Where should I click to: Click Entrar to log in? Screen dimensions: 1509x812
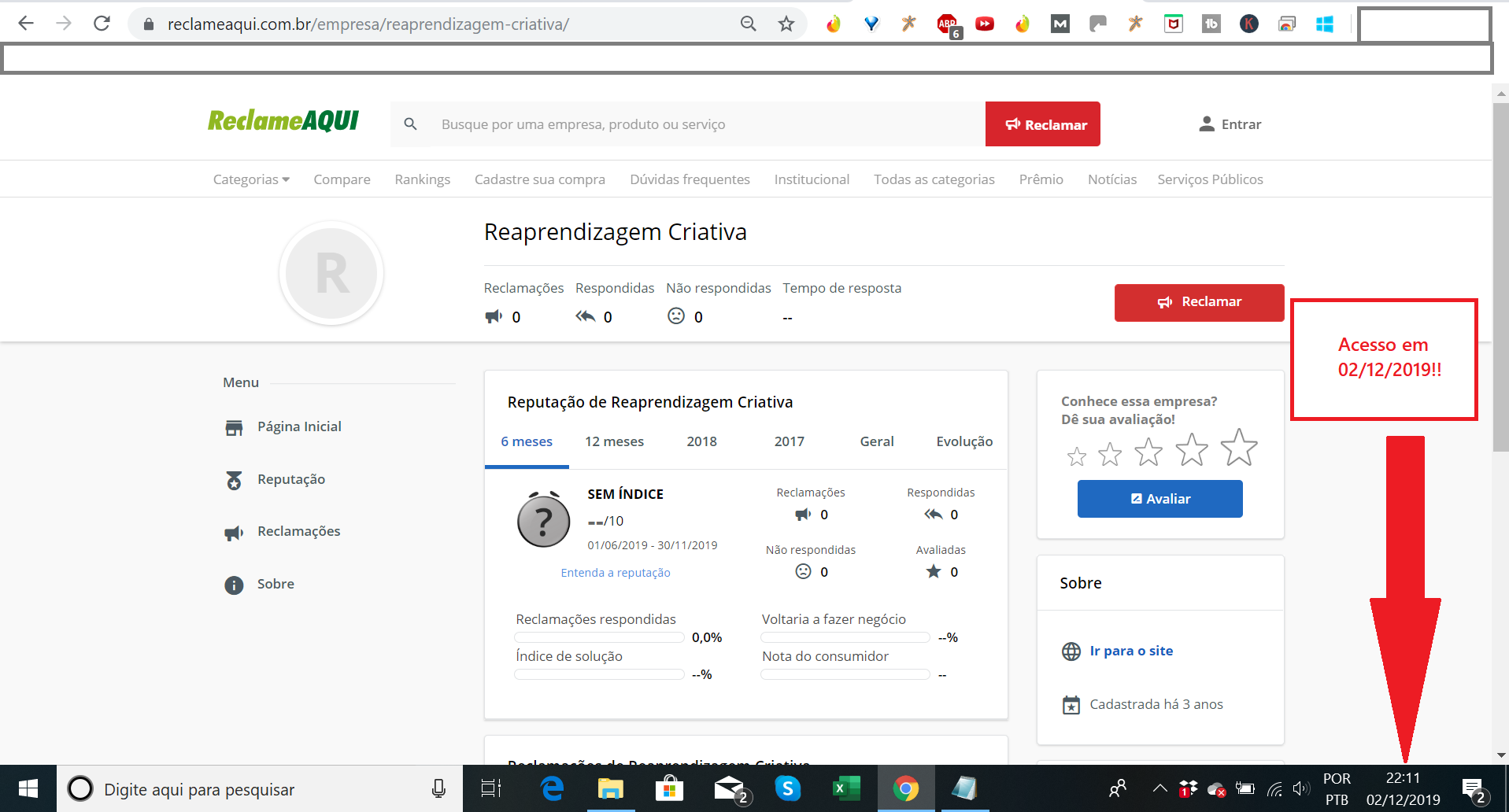tap(1230, 124)
